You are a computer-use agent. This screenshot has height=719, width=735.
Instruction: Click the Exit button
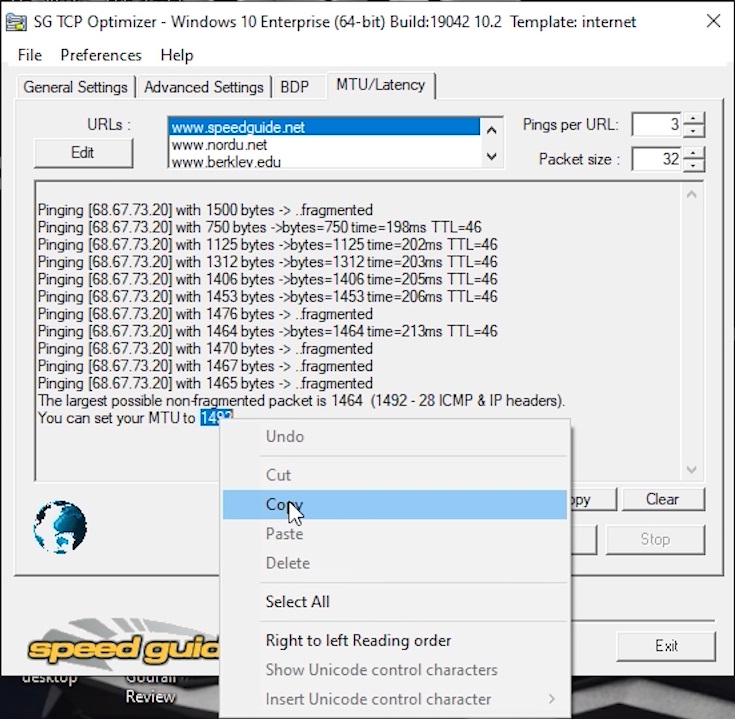coord(666,646)
